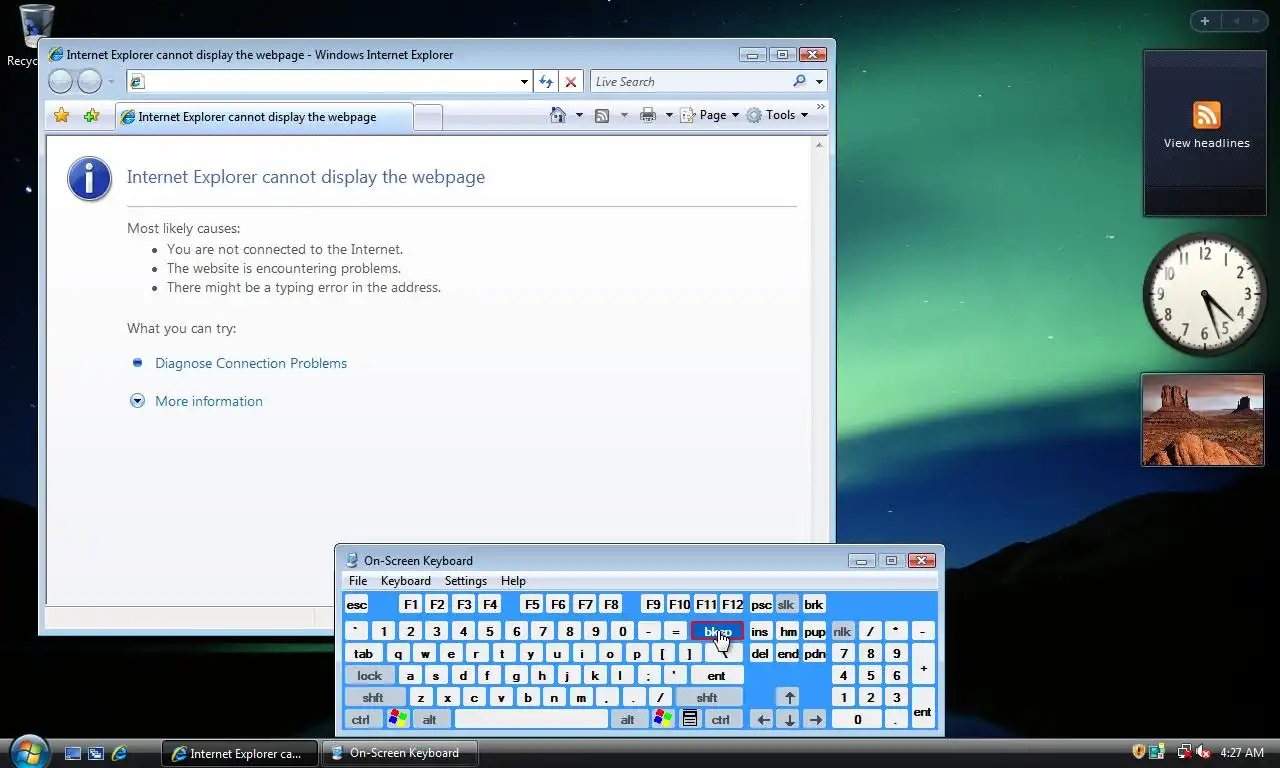Toggle the right shft key on the keyboard
The height and width of the screenshot is (768, 1280).
click(707, 698)
